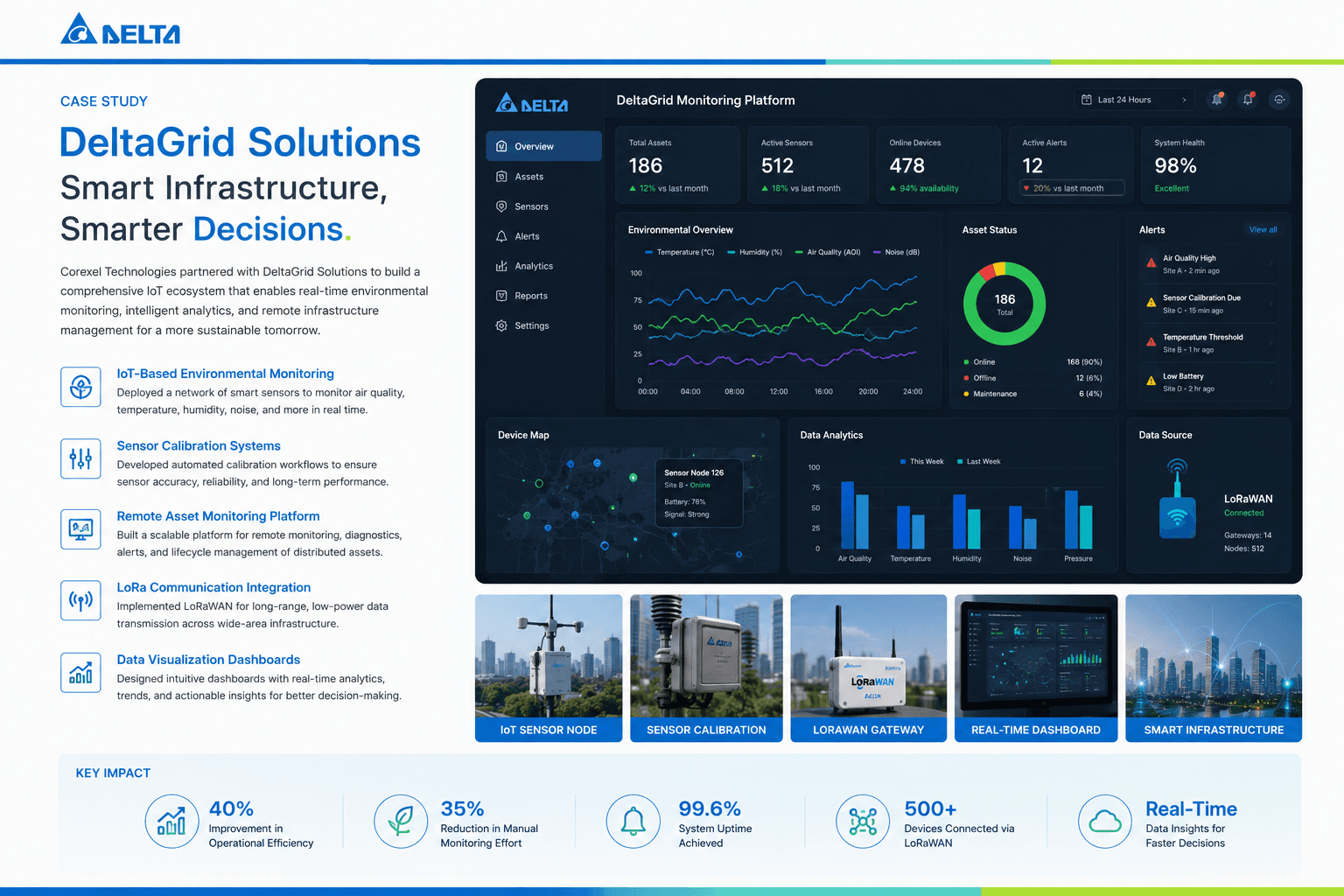Viewport: 1344px width, 896px height.
Task: Click the Settings gear icon in sidebar
Action: (x=501, y=325)
